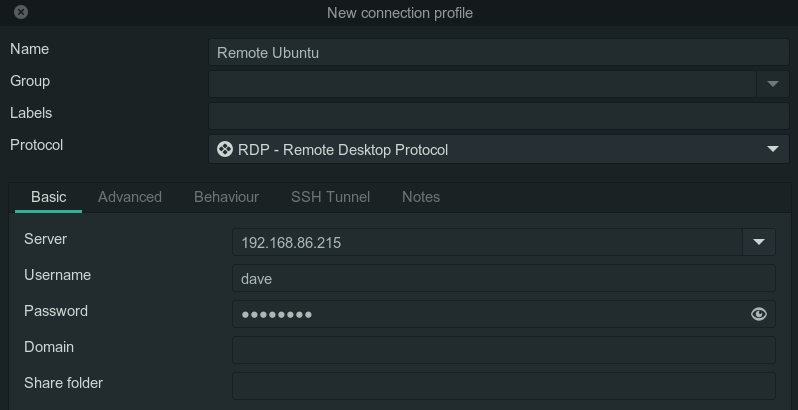Close the New connection profile dialog
The image size is (798, 410).
(21, 13)
